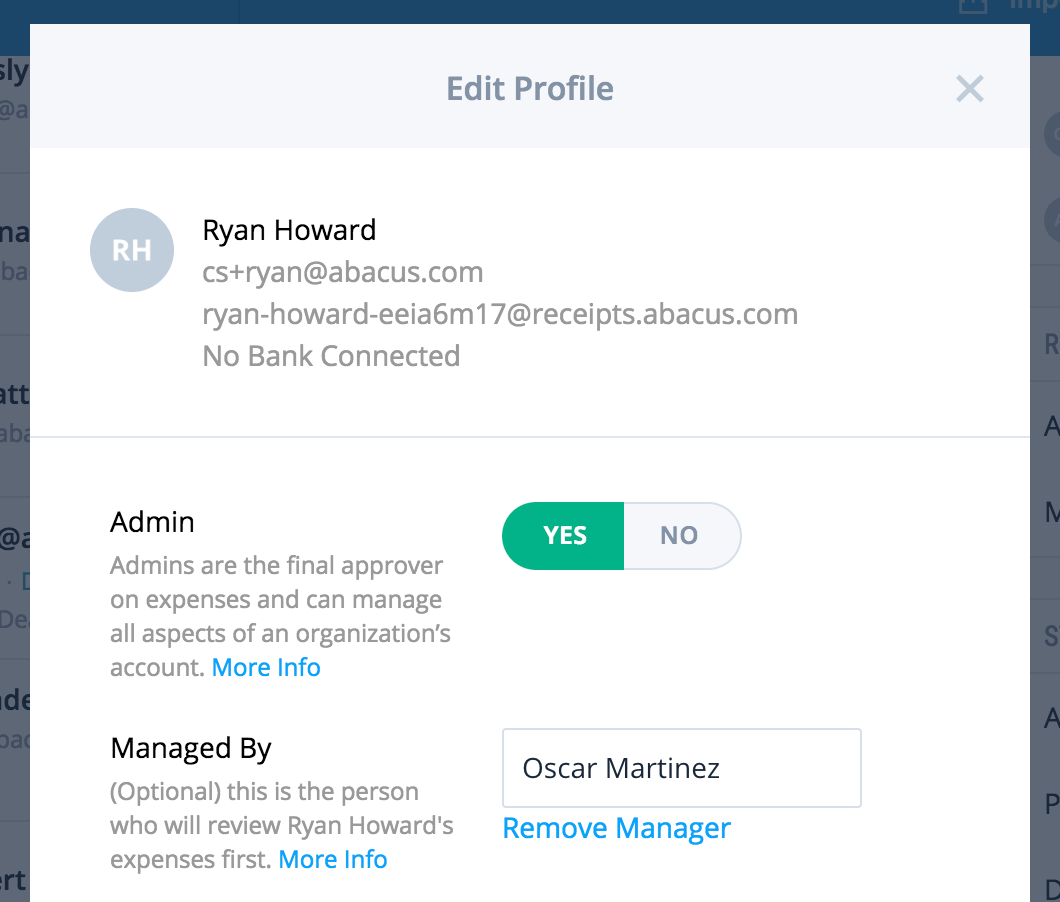1060x902 pixels.
Task: Click the RH avatar circle
Action: [x=132, y=250]
